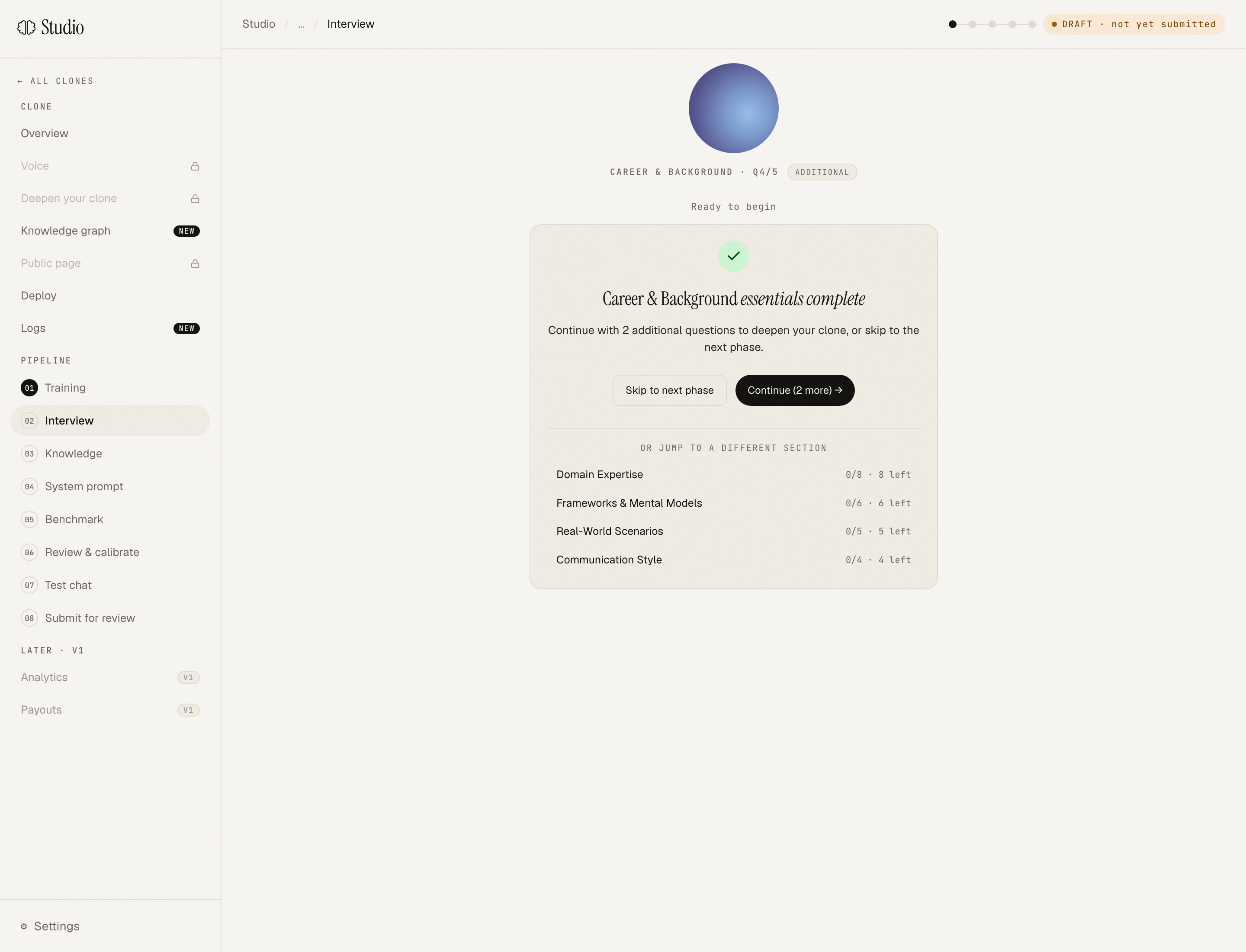Viewport: 1246px width, 952px height.
Task: Open Review & calibrate step
Action: coord(110,553)
